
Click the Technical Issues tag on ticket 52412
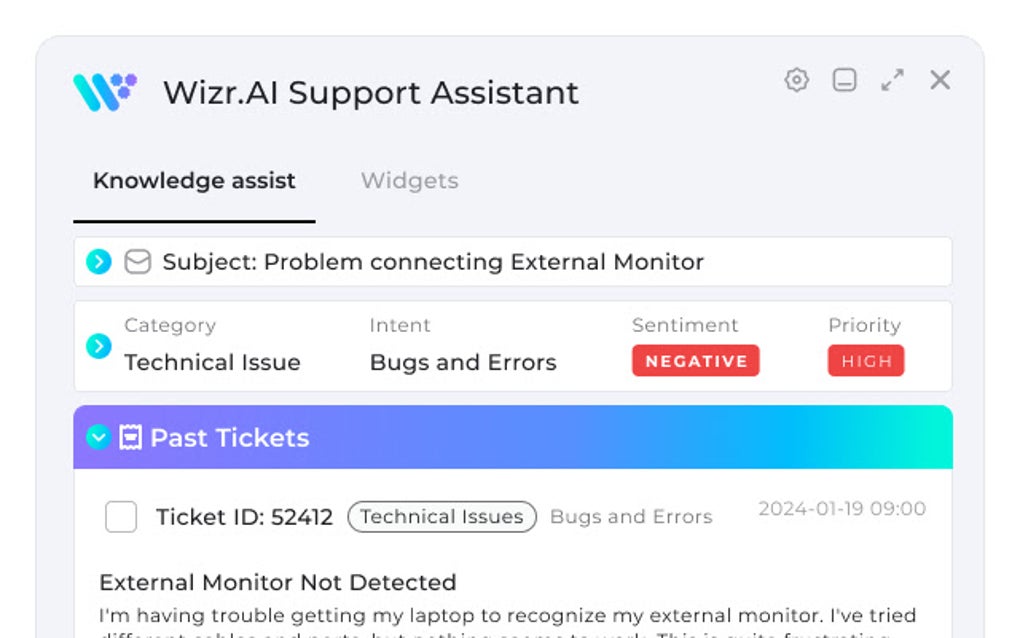441,517
